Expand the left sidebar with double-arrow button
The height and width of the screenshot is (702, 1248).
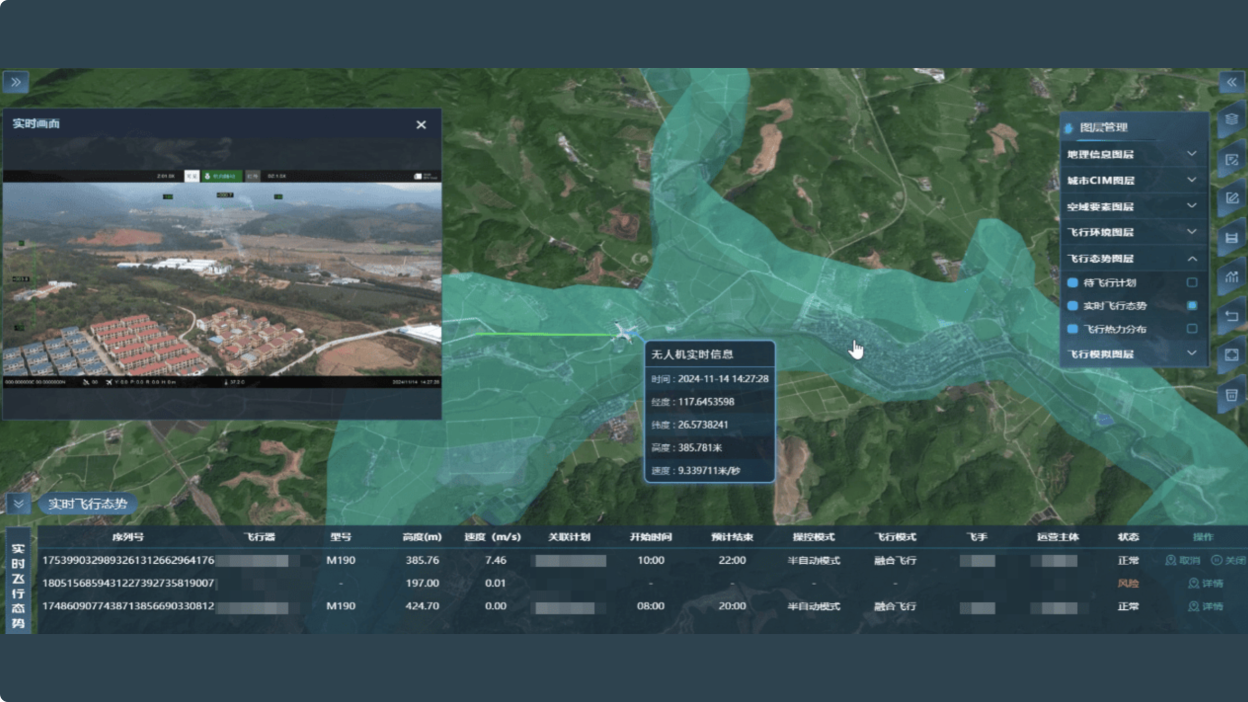[16, 82]
